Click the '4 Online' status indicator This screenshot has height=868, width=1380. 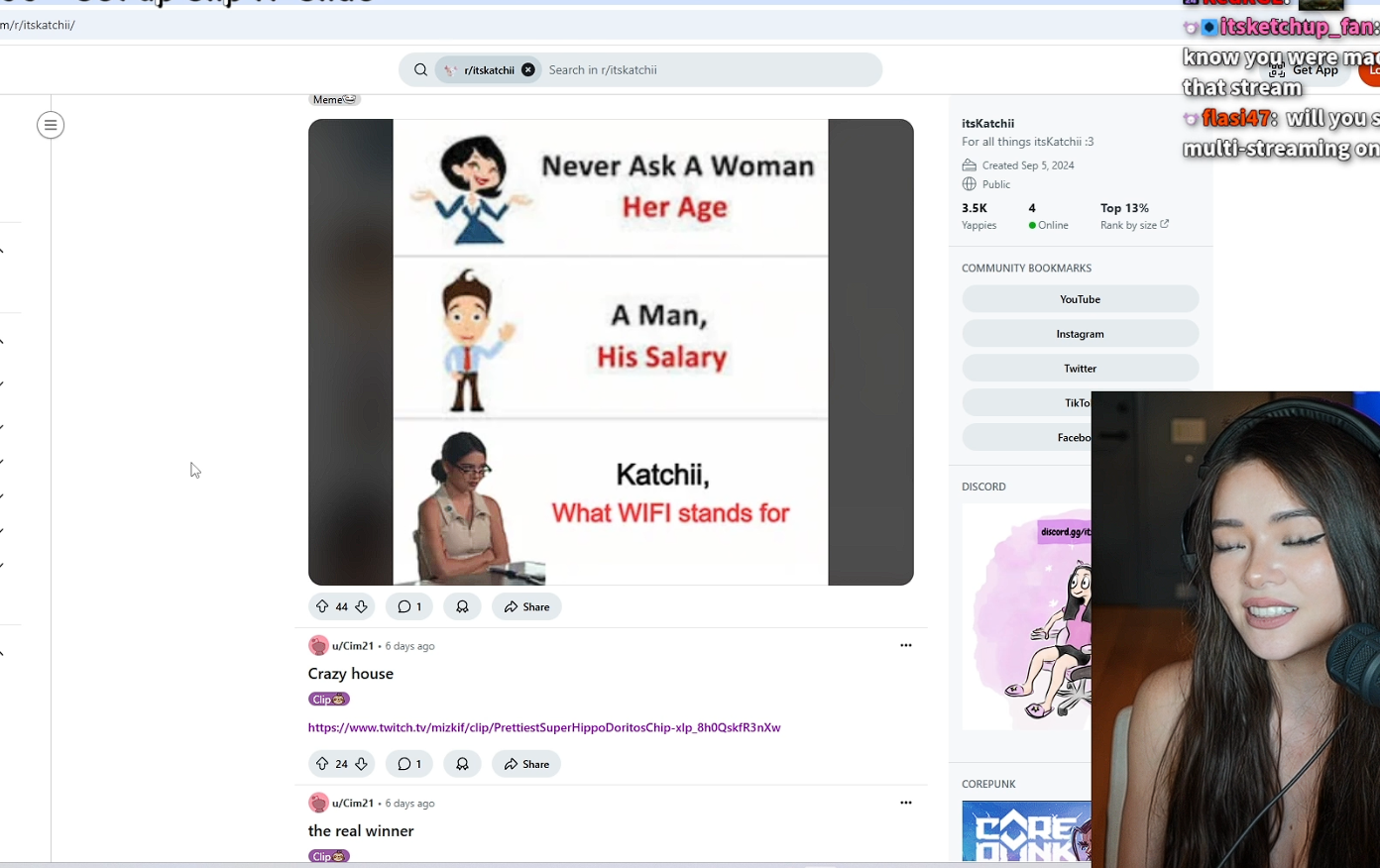[1048, 216]
